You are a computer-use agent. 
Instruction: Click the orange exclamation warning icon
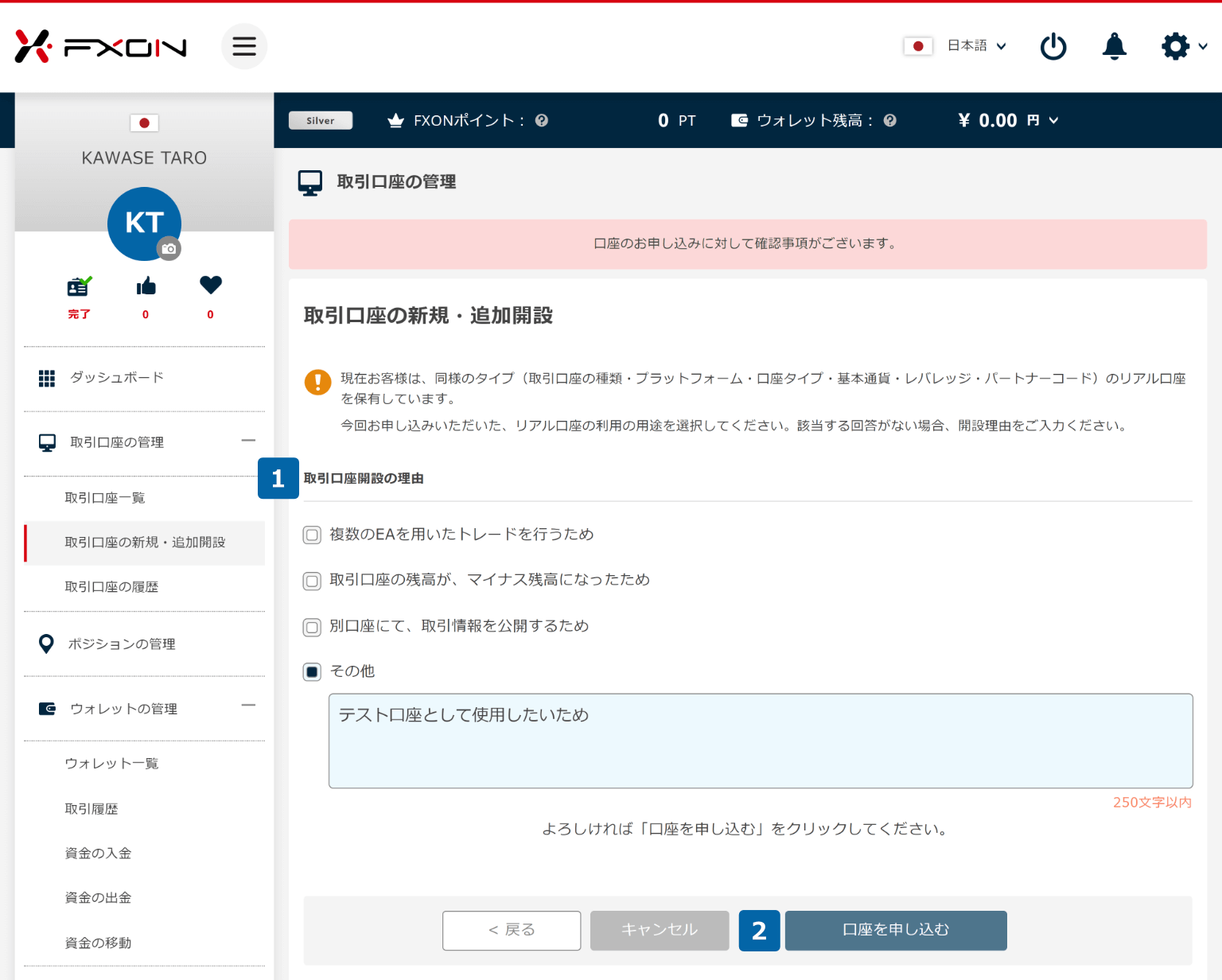point(317,382)
